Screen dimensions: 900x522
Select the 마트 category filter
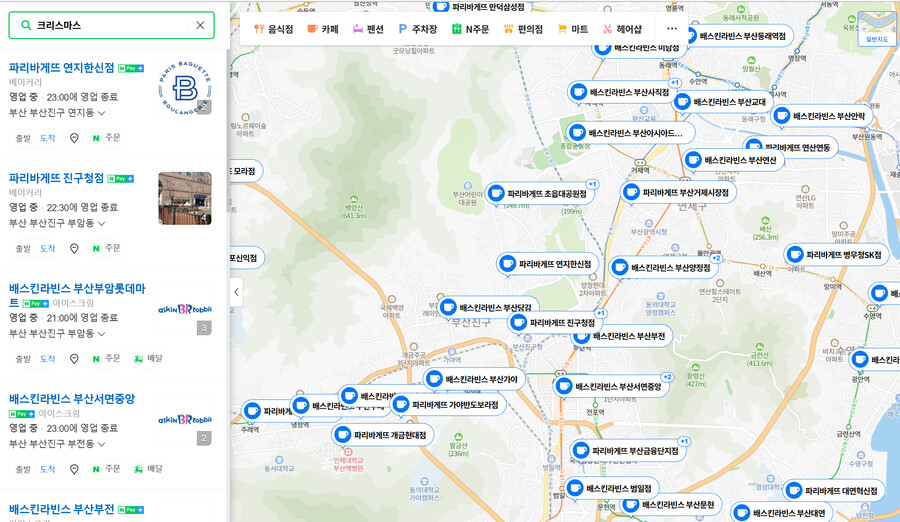coord(573,29)
